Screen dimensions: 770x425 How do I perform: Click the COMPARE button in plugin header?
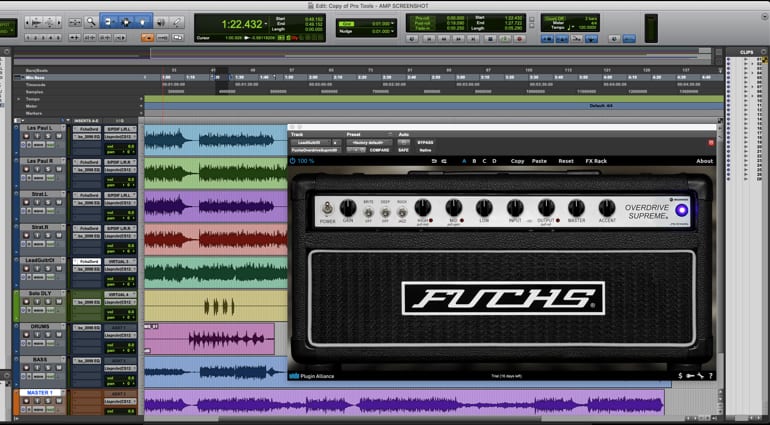point(379,150)
